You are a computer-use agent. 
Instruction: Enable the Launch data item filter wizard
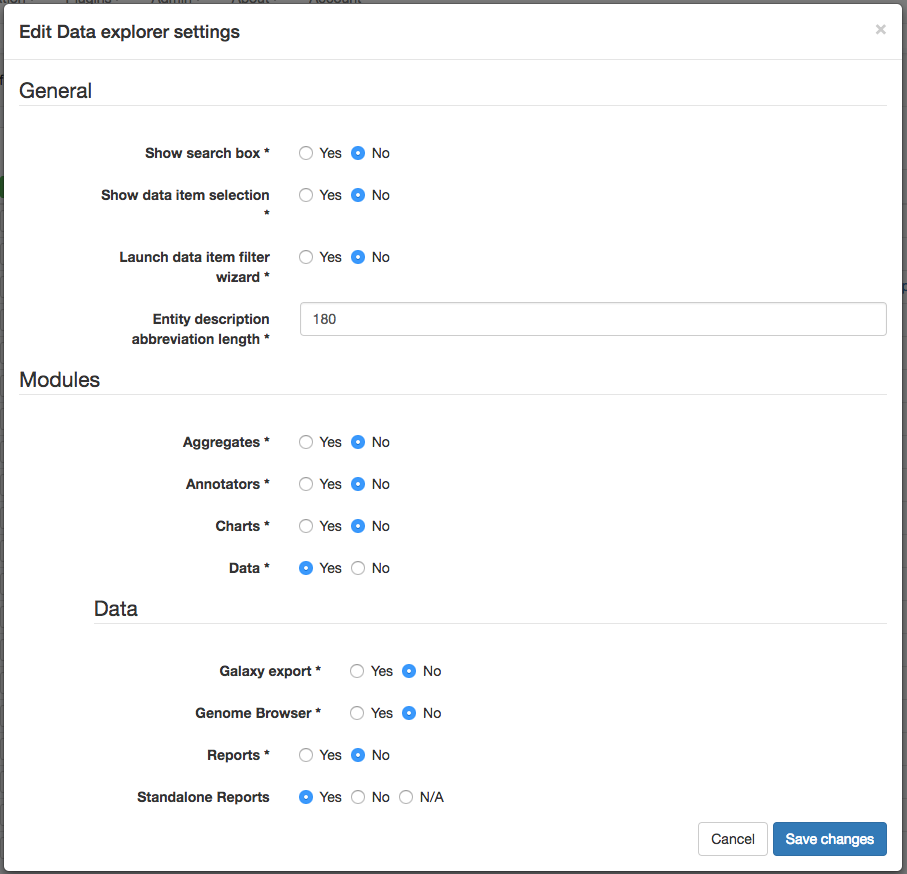[x=306, y=257]
